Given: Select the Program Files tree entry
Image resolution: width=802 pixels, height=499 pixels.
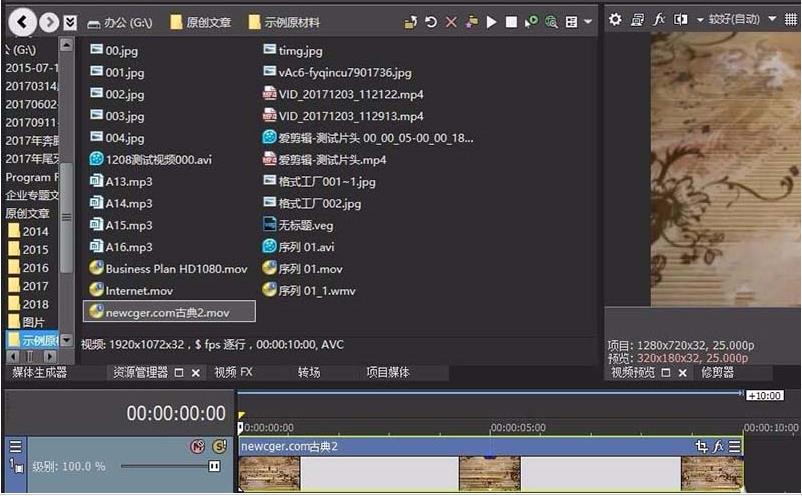Looking at the screenshot, I should (32, 177).
